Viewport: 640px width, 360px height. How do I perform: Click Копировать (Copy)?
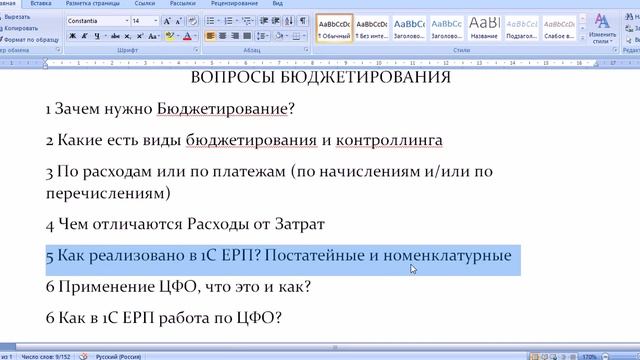click(x=19, y=28)
